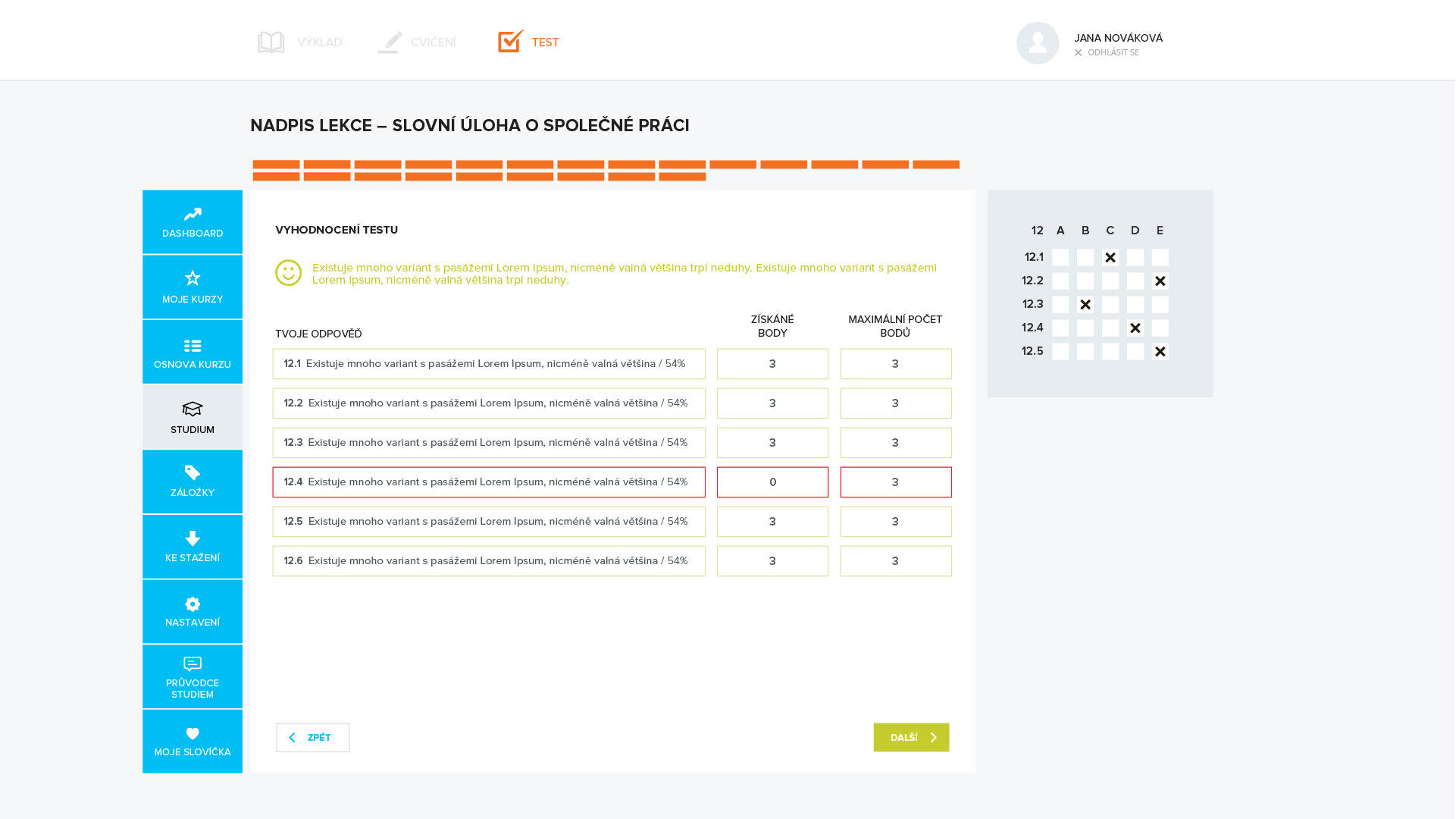This screenshot has width=1456, height=819.
Task: Switch to the Test tab label
Action: 545,42
